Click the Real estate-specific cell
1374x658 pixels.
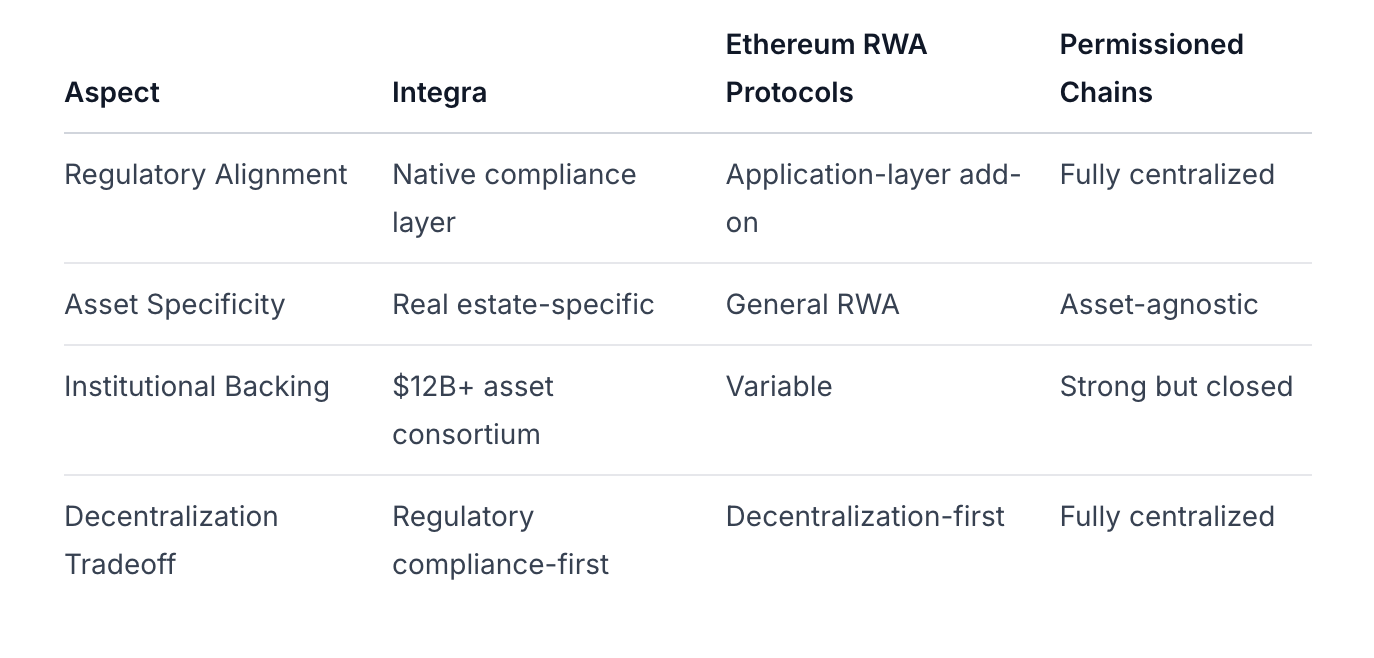523,304
